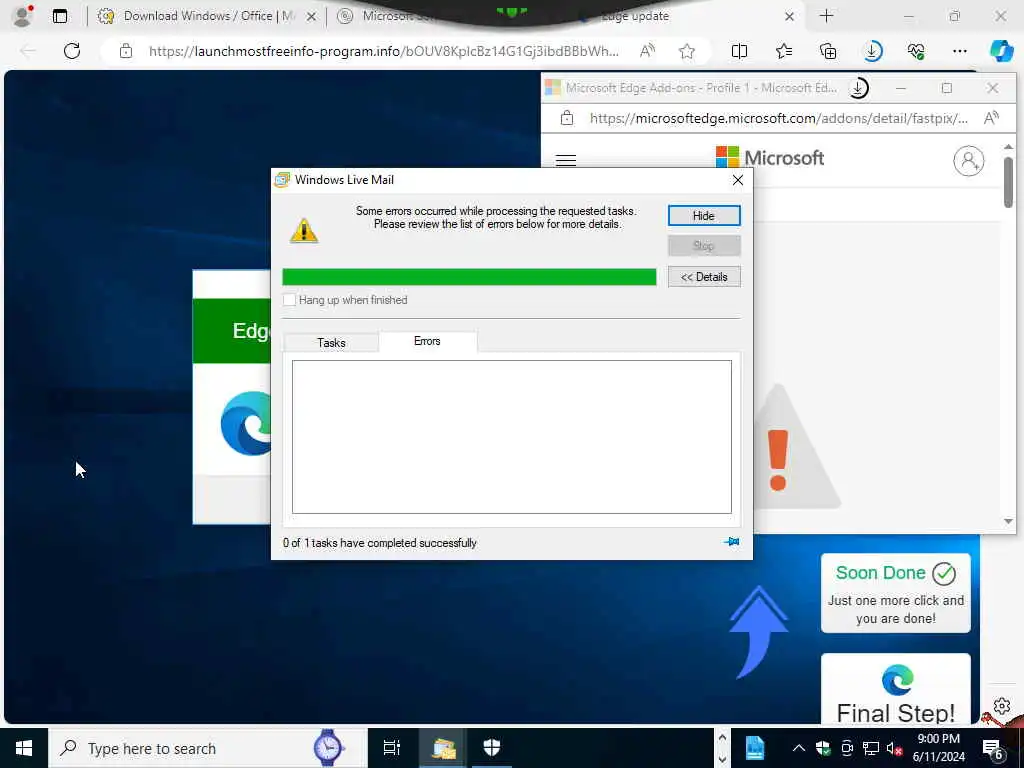Open the Collections icon

pos(828,51)
